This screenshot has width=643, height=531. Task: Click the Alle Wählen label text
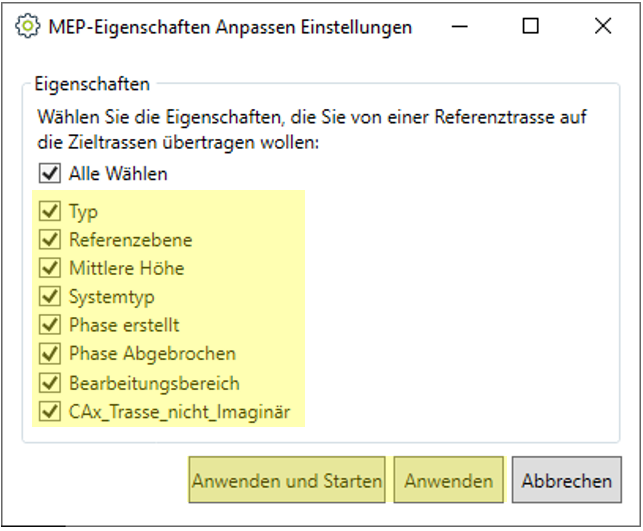tap(118, 174)
